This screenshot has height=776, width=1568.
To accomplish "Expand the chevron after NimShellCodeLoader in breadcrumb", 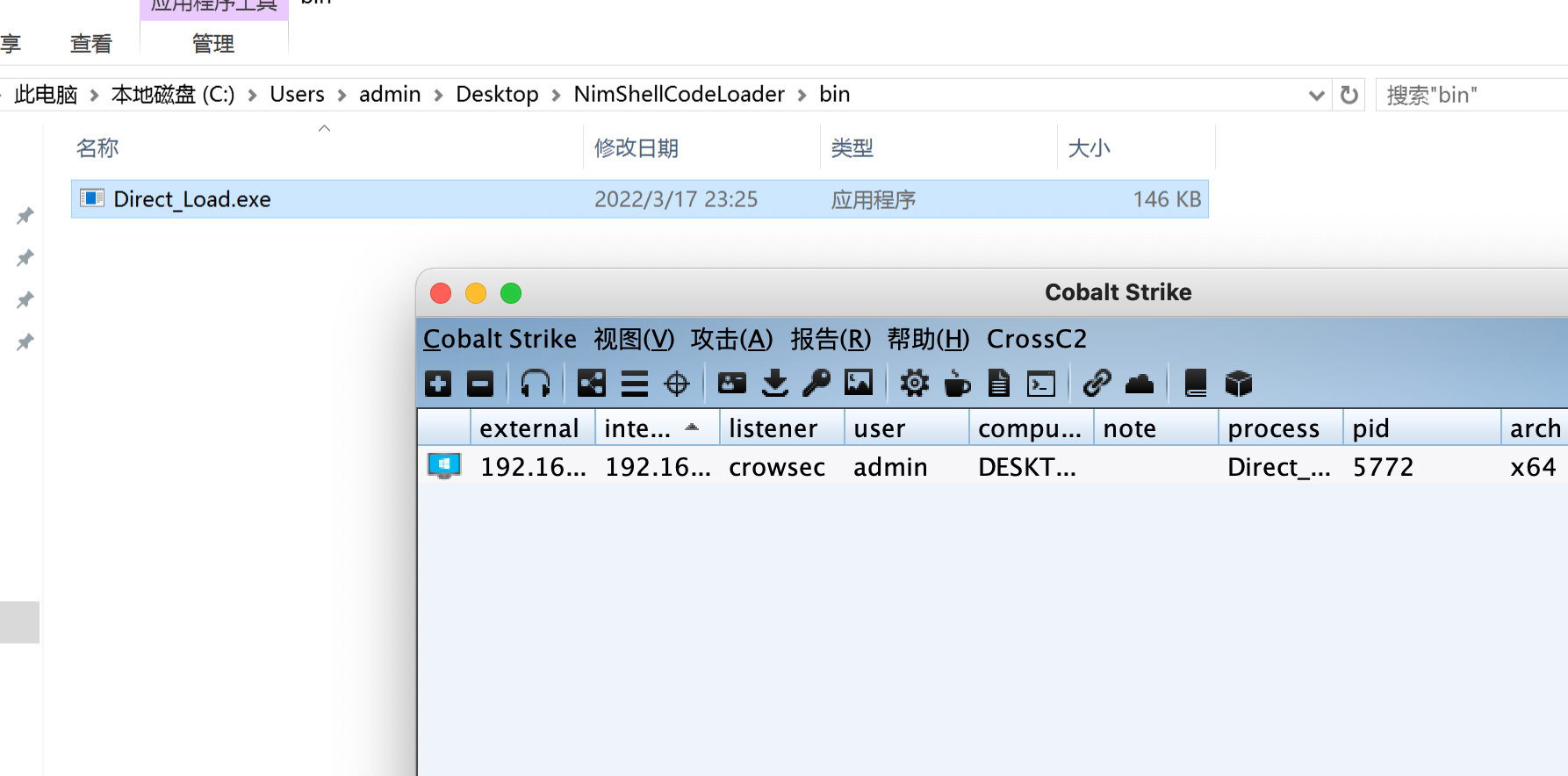I will [x=802, y=95].
